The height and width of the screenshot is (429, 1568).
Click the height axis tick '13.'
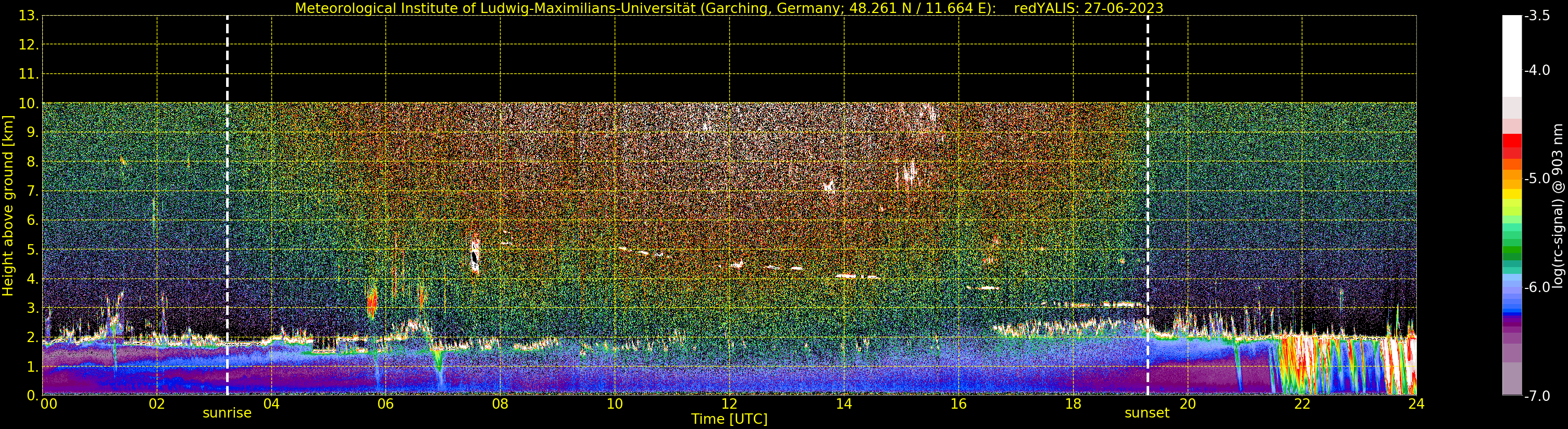click(x=29, y=16)
